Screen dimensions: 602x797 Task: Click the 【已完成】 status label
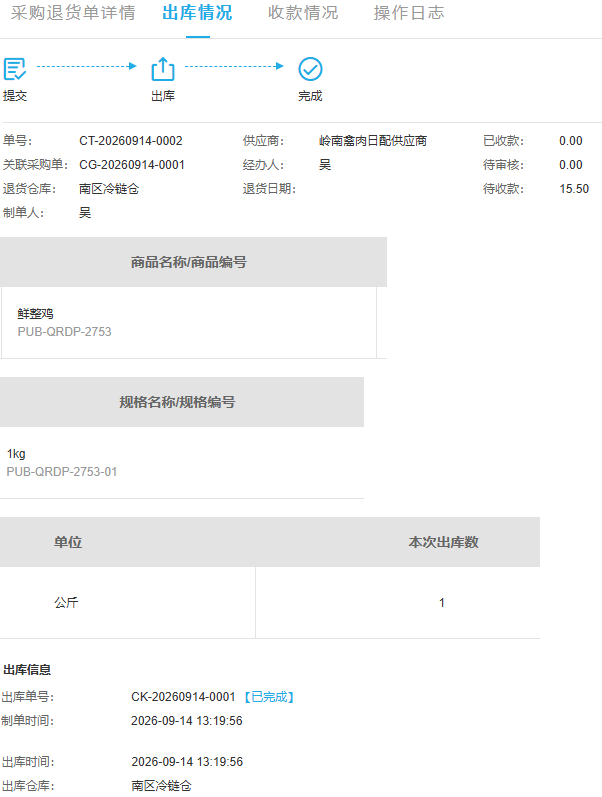tap(269, 696)
